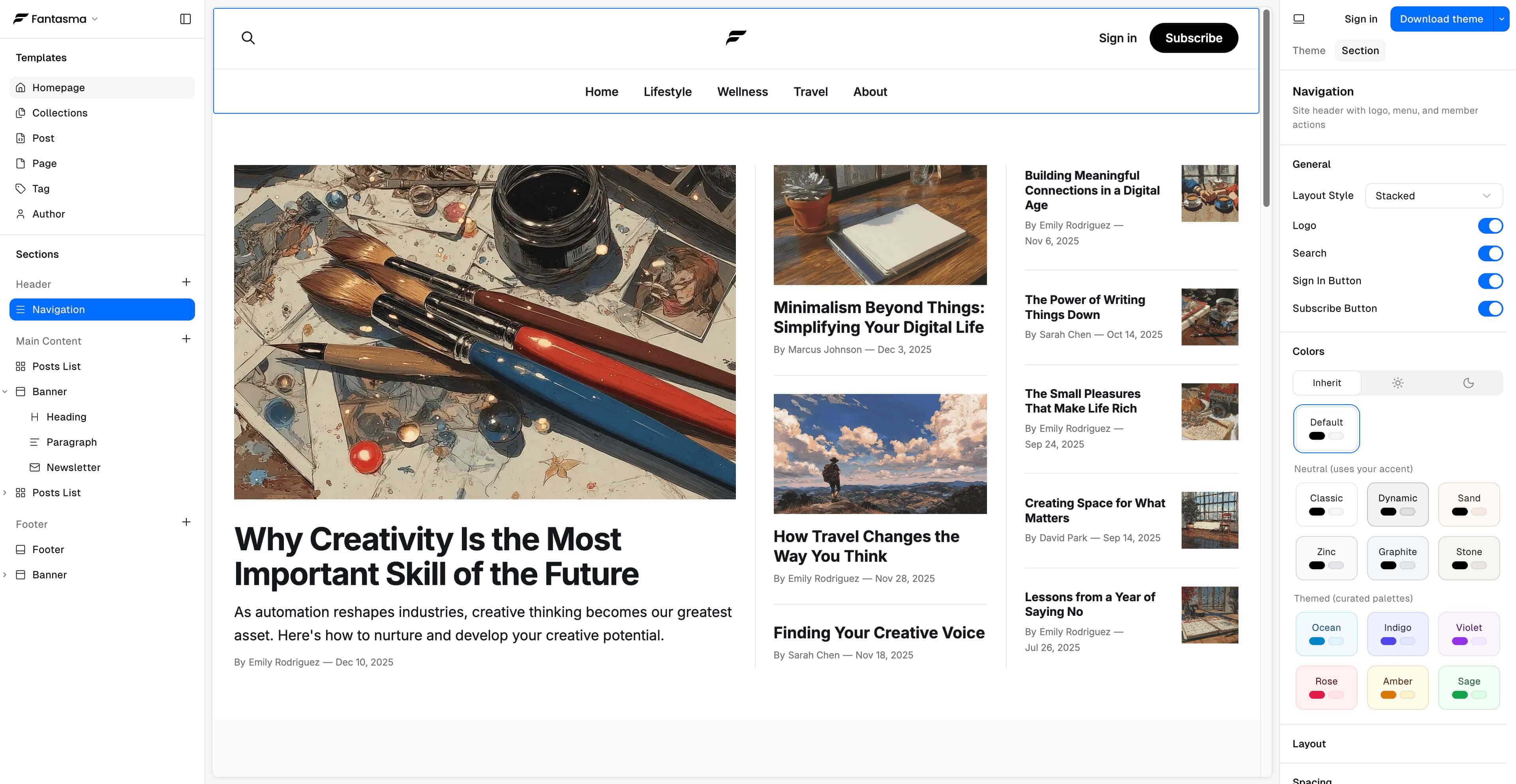This screenshot has width=1516, height=784.
Task: Click the Subscribe button in the preview
Action: coord(1193,38)
